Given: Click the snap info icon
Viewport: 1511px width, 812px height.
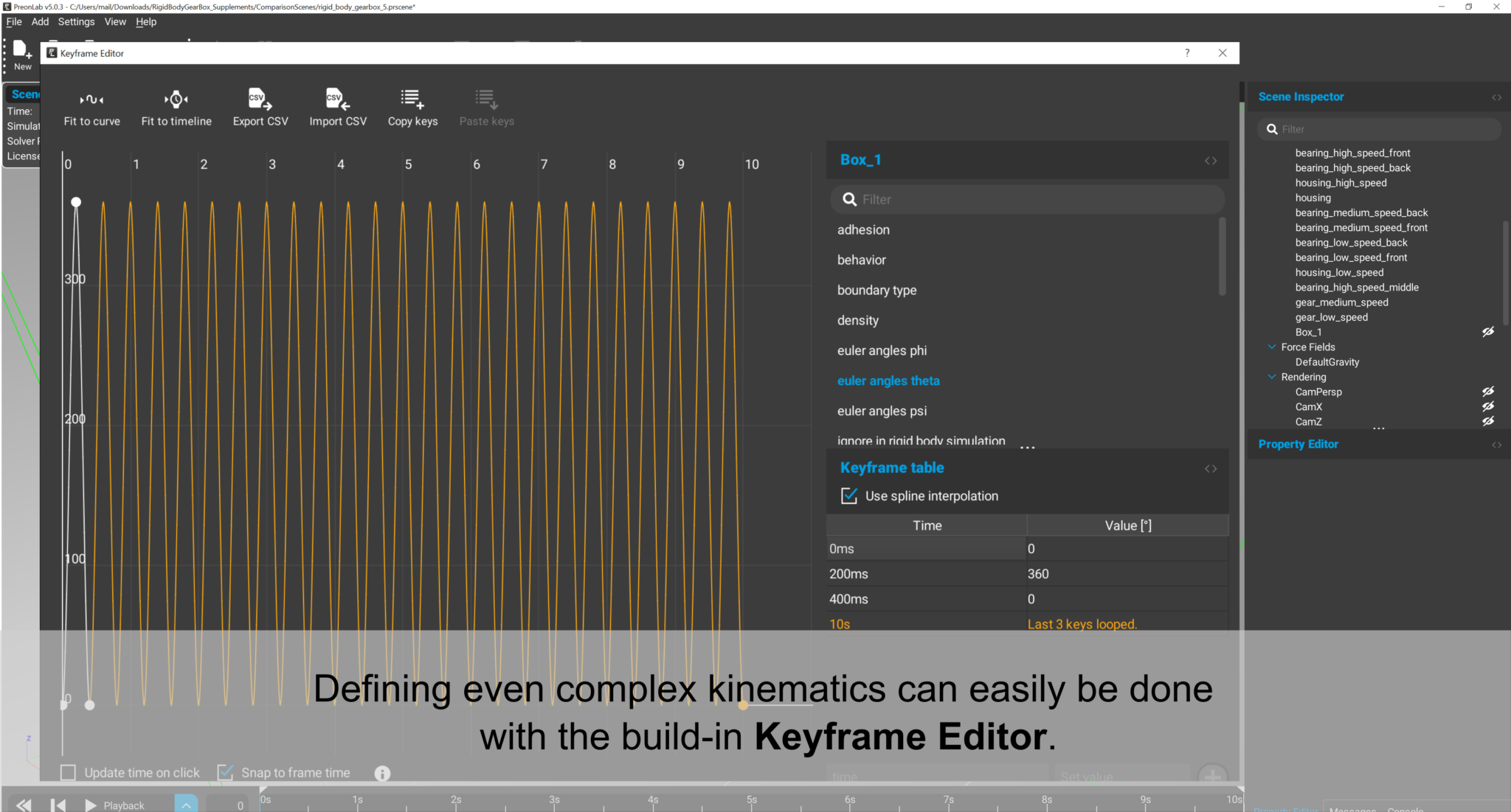Looking at the screenshot, I should point(382,773).
